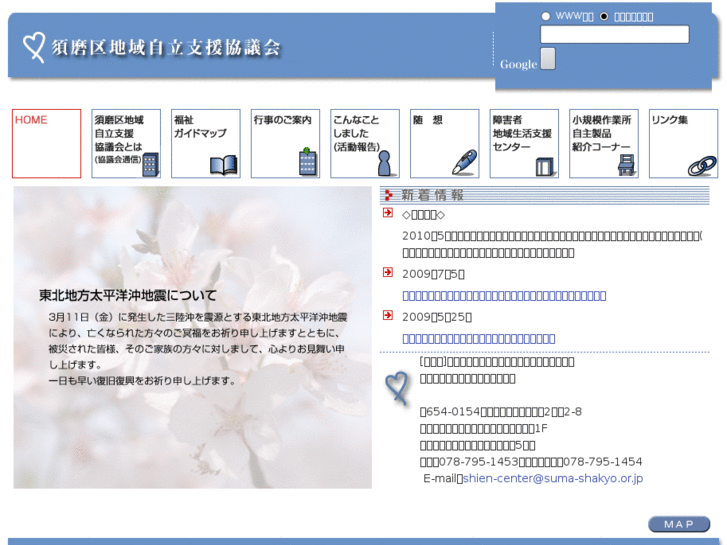
Task: Click the 2010 5 news paragraph text
Action: [x=552, y=244]
